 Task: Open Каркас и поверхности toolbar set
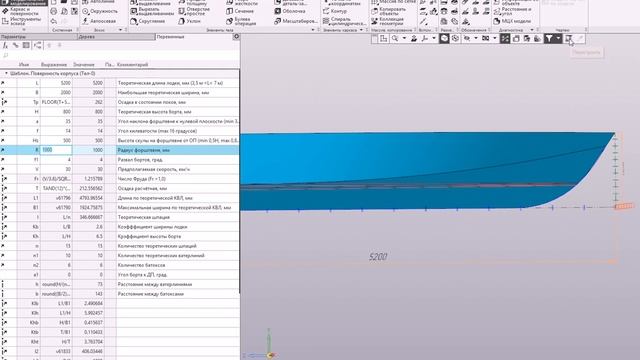coord(21,11)
